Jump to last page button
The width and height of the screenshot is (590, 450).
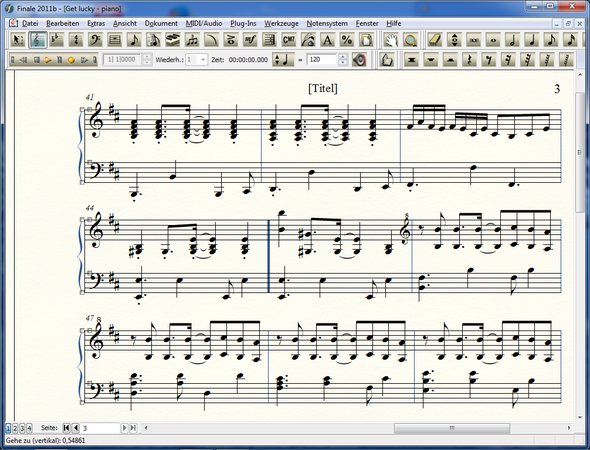pos(133,428)
